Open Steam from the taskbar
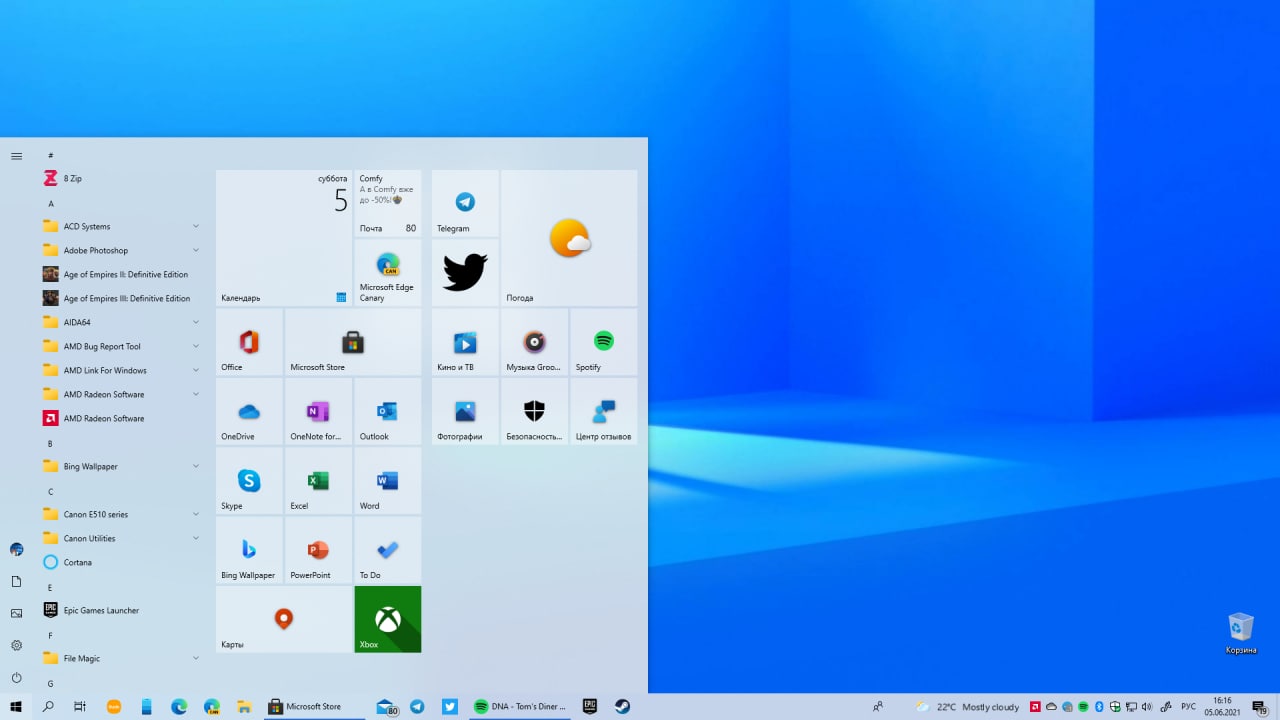Viewport: 1280px width, 720px height. [x=622, y=706]
